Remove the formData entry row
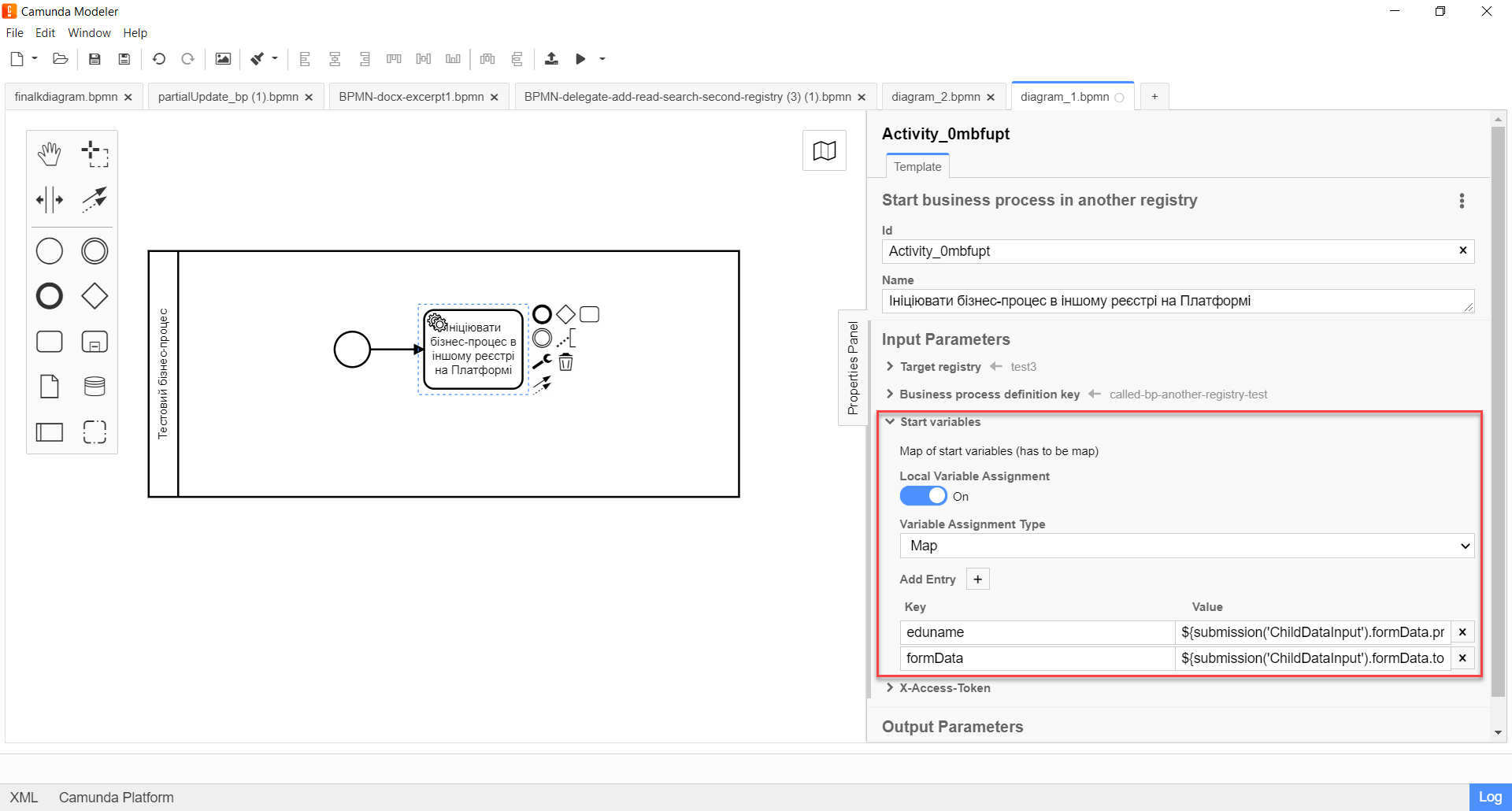The image size is (1512, 811). 1462,658
